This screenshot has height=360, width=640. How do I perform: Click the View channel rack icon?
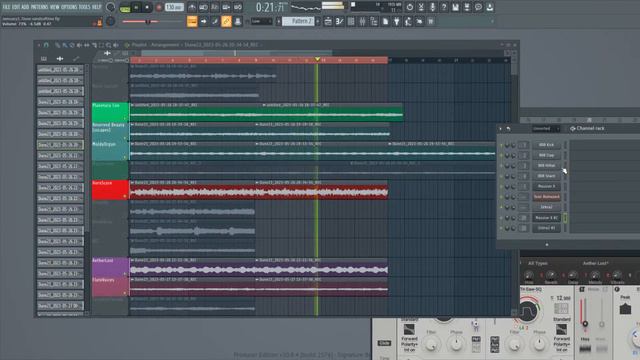coord(351,21)
